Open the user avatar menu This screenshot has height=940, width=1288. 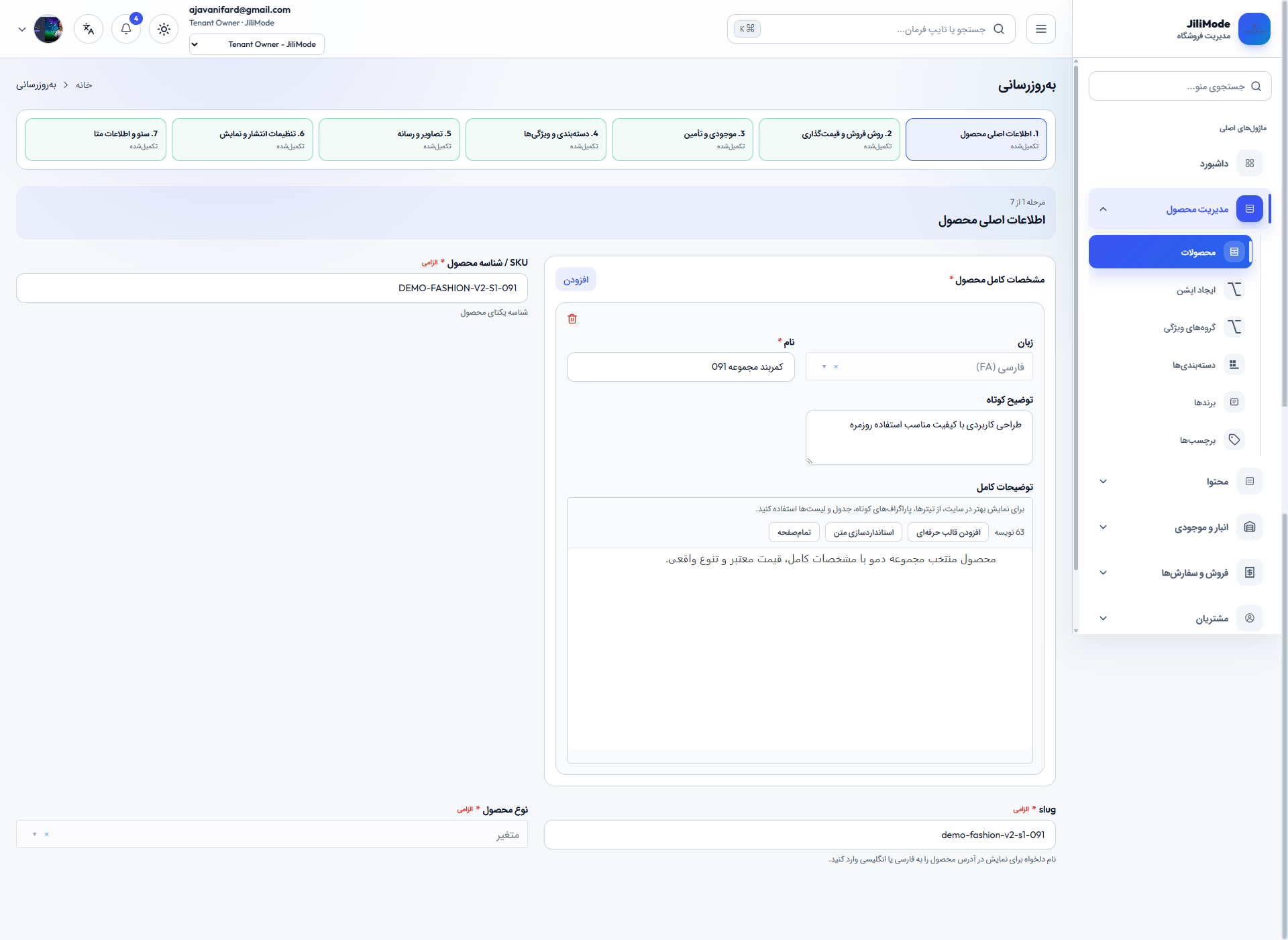point(48,29)
